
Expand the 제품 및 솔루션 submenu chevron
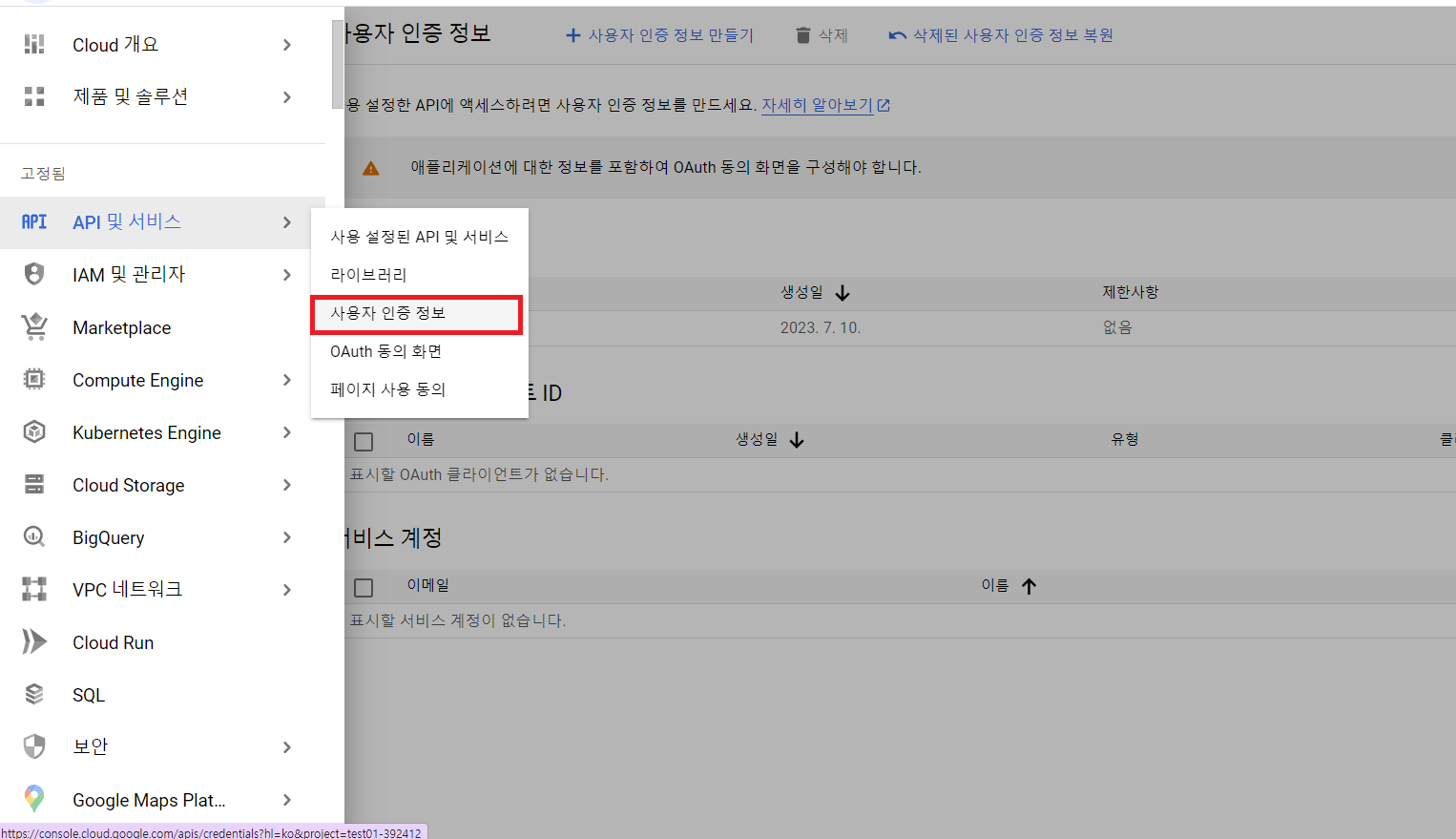pos(287,96)
